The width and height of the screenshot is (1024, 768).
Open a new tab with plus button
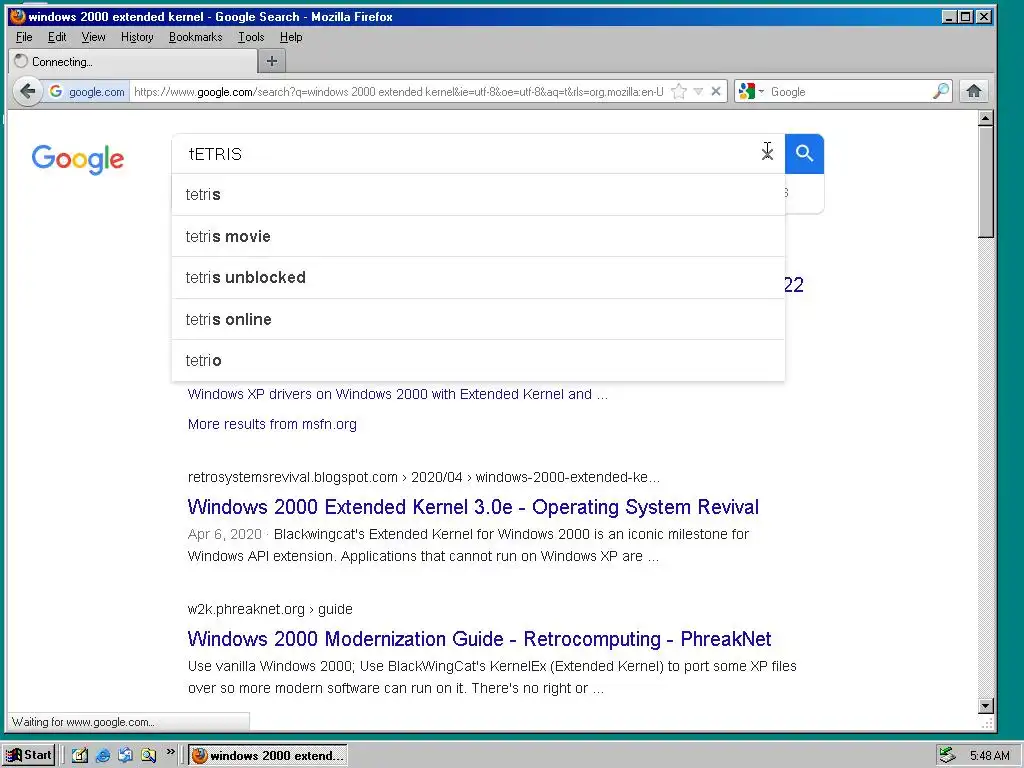(272, 61)
